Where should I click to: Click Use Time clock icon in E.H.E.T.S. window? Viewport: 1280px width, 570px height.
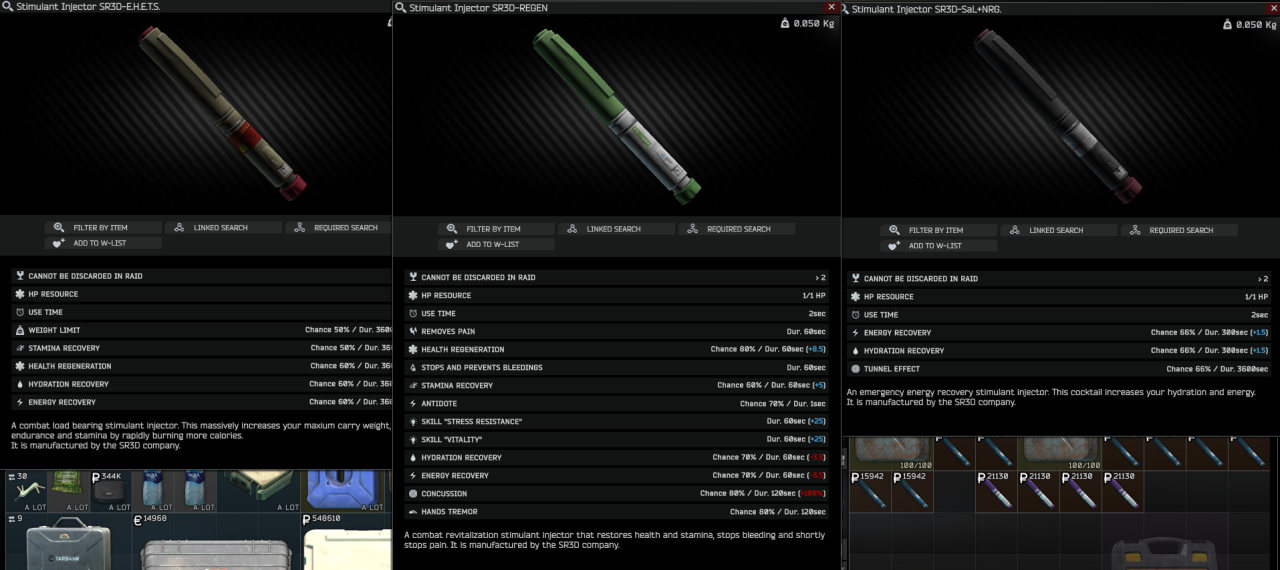pyautogui.click(x=20, y=312)
